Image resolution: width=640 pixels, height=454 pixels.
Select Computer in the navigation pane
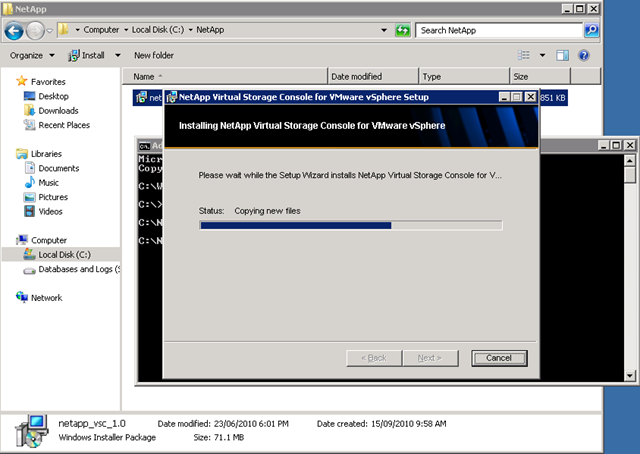(49, 240)
